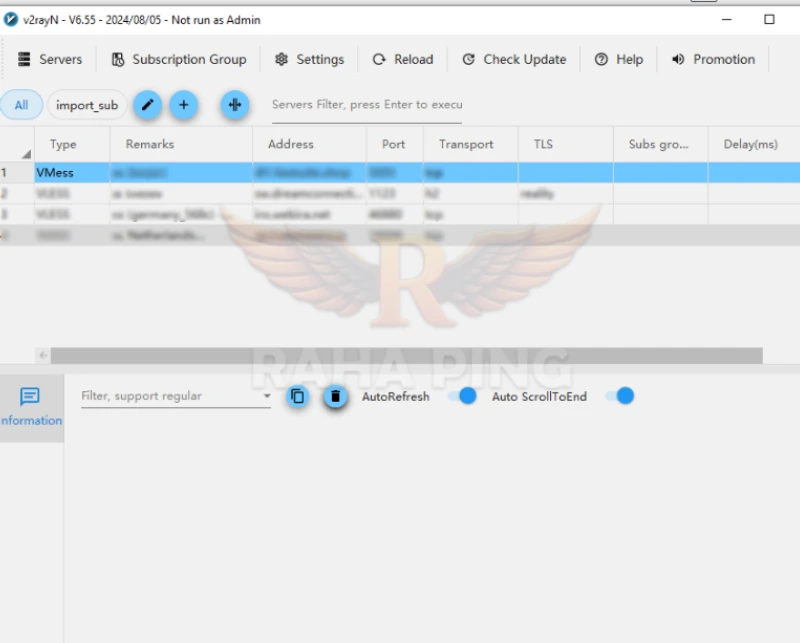Open the Help menu

pyautogui.click(x=619, y=60)
